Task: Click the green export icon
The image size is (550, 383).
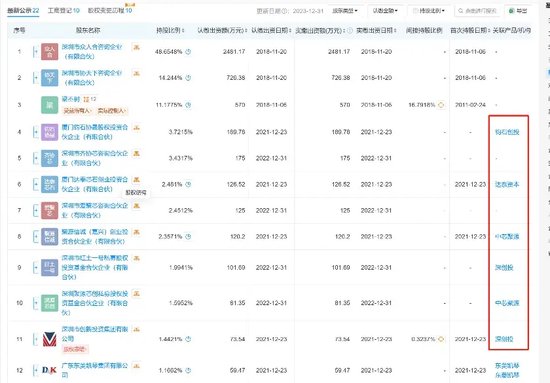Action: tap(511, 11)
